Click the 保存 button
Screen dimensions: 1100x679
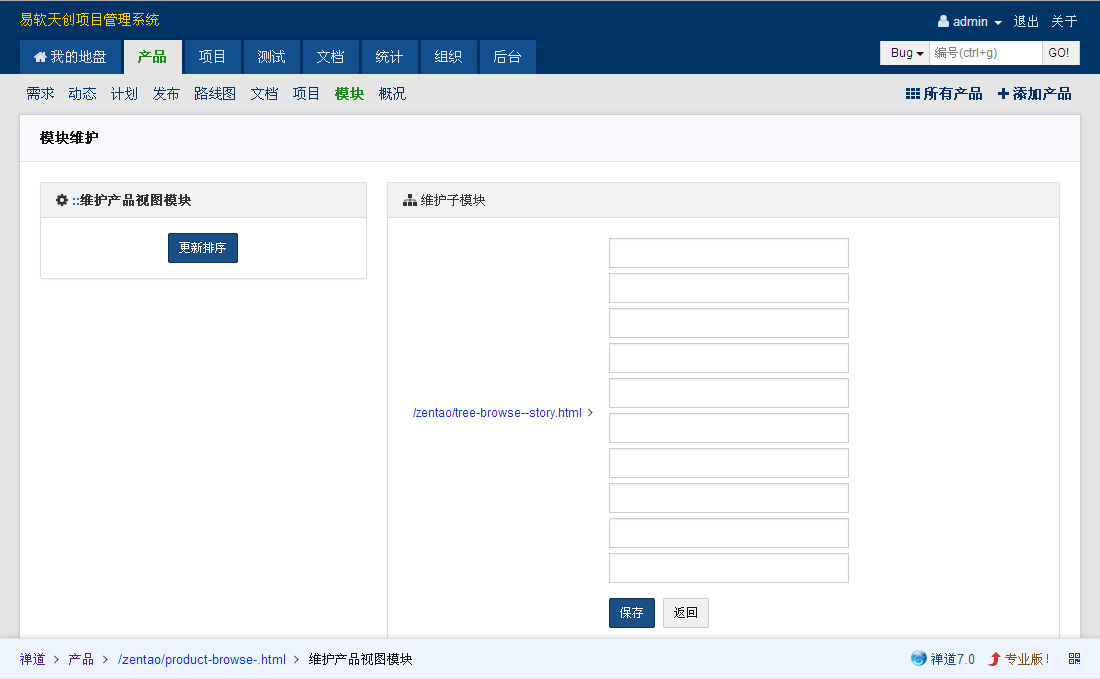click(631, 612)
